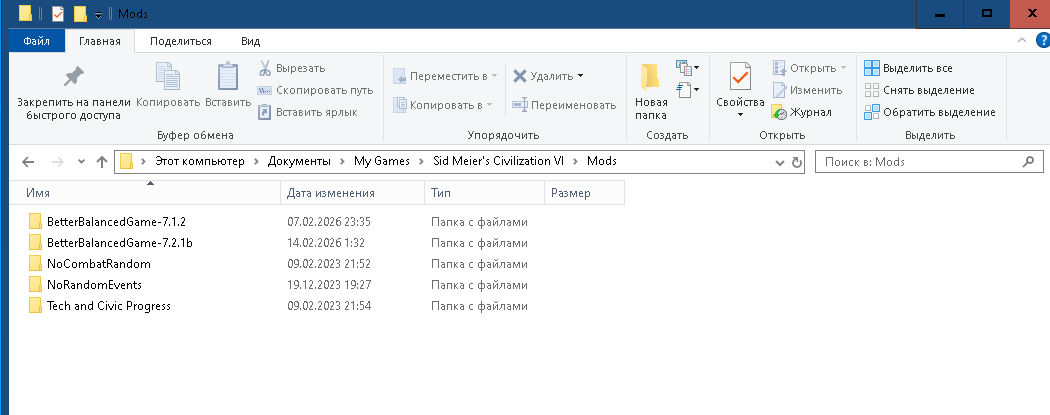Image resolution: width=1050 pixels, height=415 pixels.
Task: Click Invert Selection in ribbon
Action: coord(928,112)
